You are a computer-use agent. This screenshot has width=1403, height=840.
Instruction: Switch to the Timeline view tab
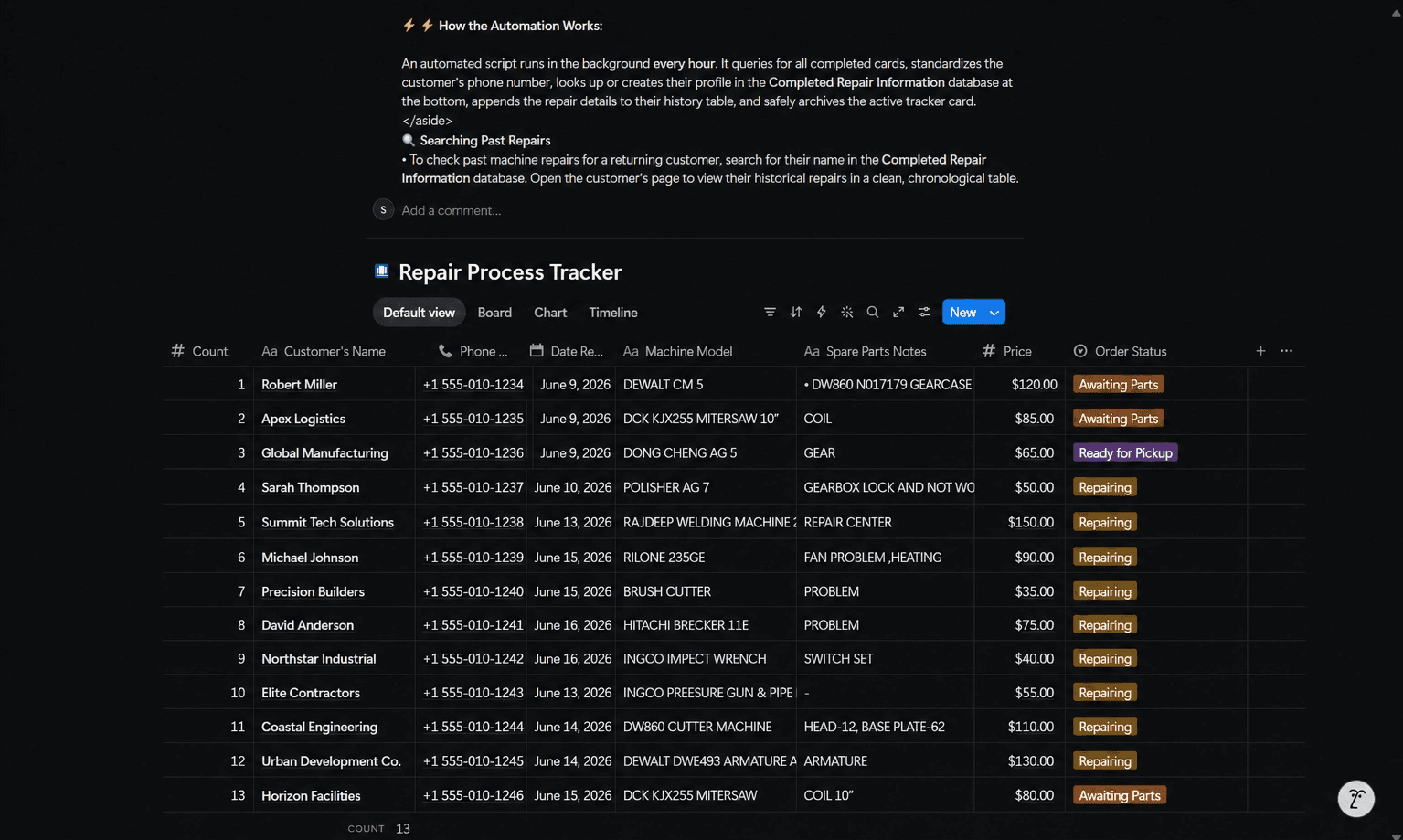(613, 313)
